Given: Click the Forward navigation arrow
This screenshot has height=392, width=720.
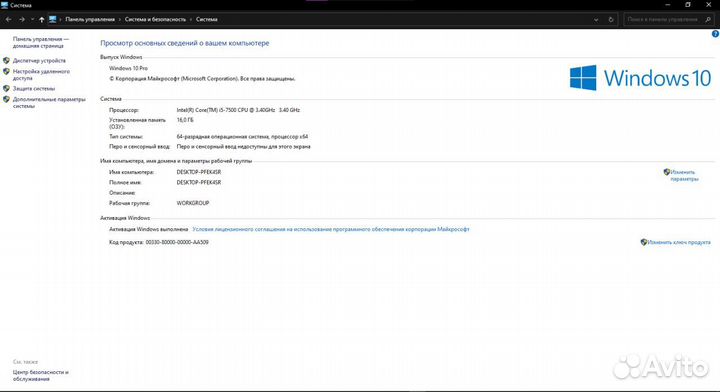Looking at the screenshot, I should 22,19.
